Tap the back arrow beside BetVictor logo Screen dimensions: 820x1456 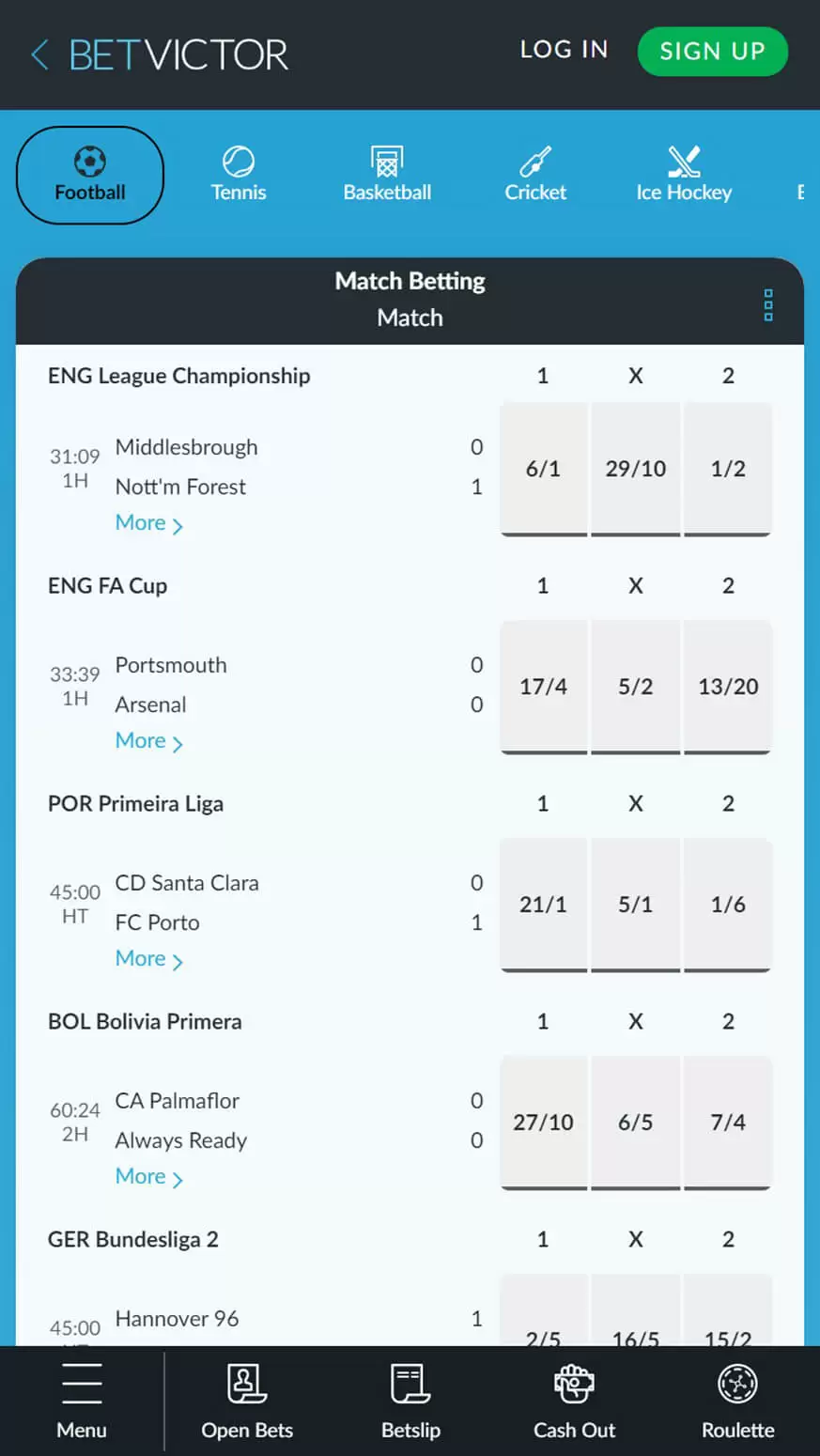(39, 54)
